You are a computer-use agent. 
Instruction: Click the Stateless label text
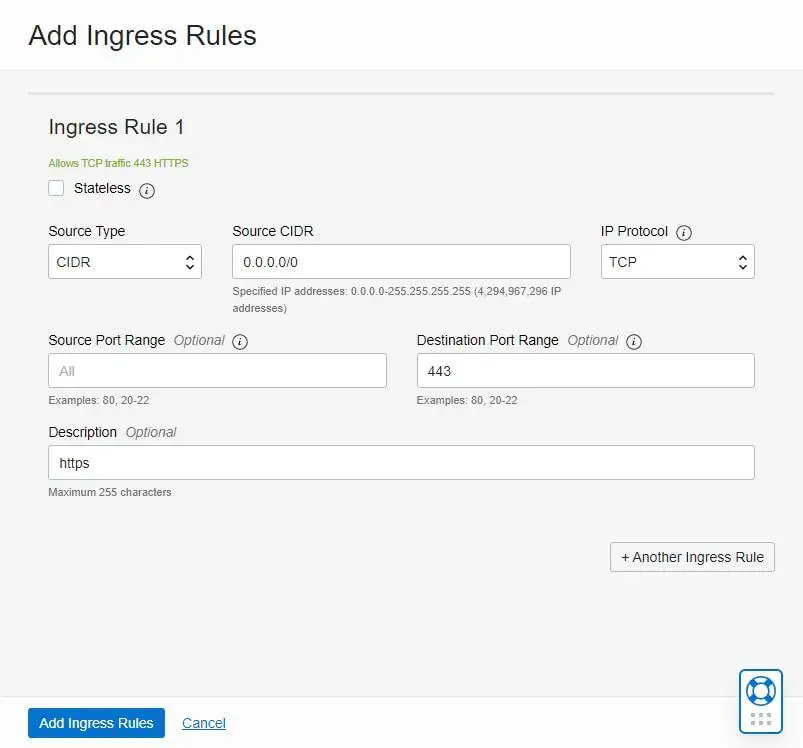[102, 188]
